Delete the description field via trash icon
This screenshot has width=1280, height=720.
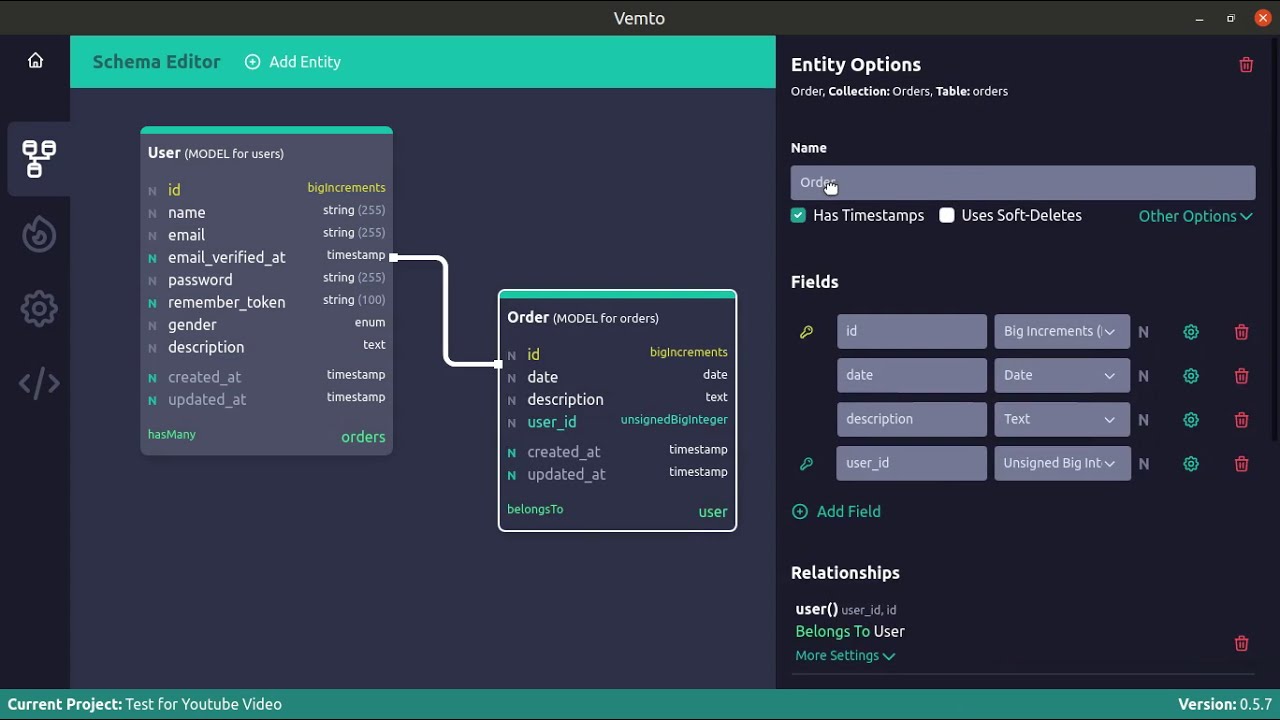point(1241,420)
